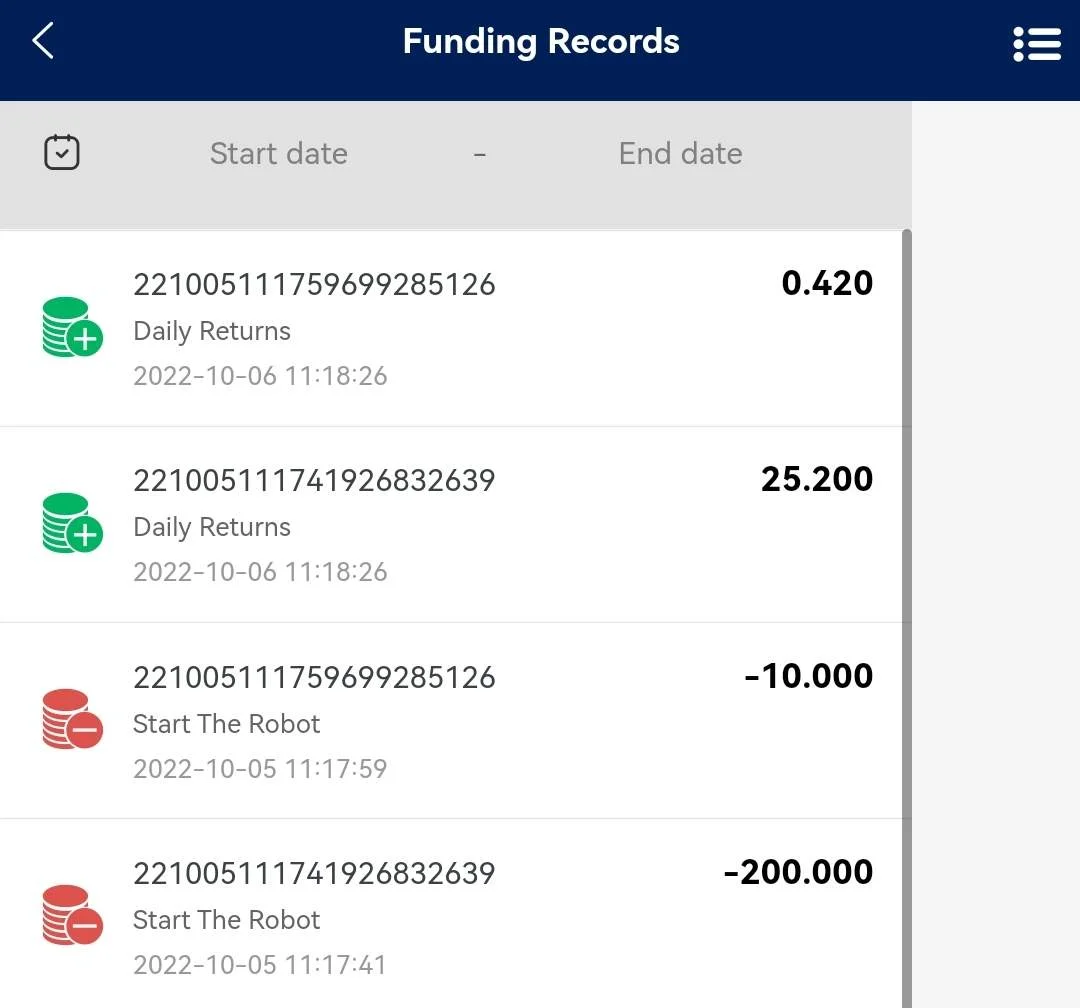Click red coins icon for -200.000 record

tap(72, 915)
